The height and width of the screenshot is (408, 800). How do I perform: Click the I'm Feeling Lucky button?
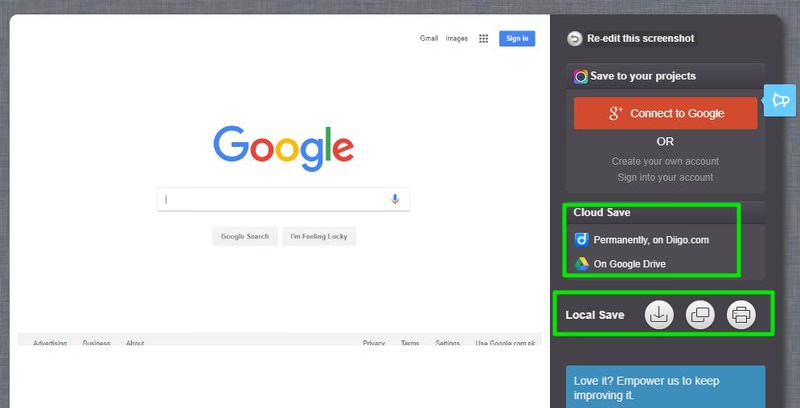(319, 236)
